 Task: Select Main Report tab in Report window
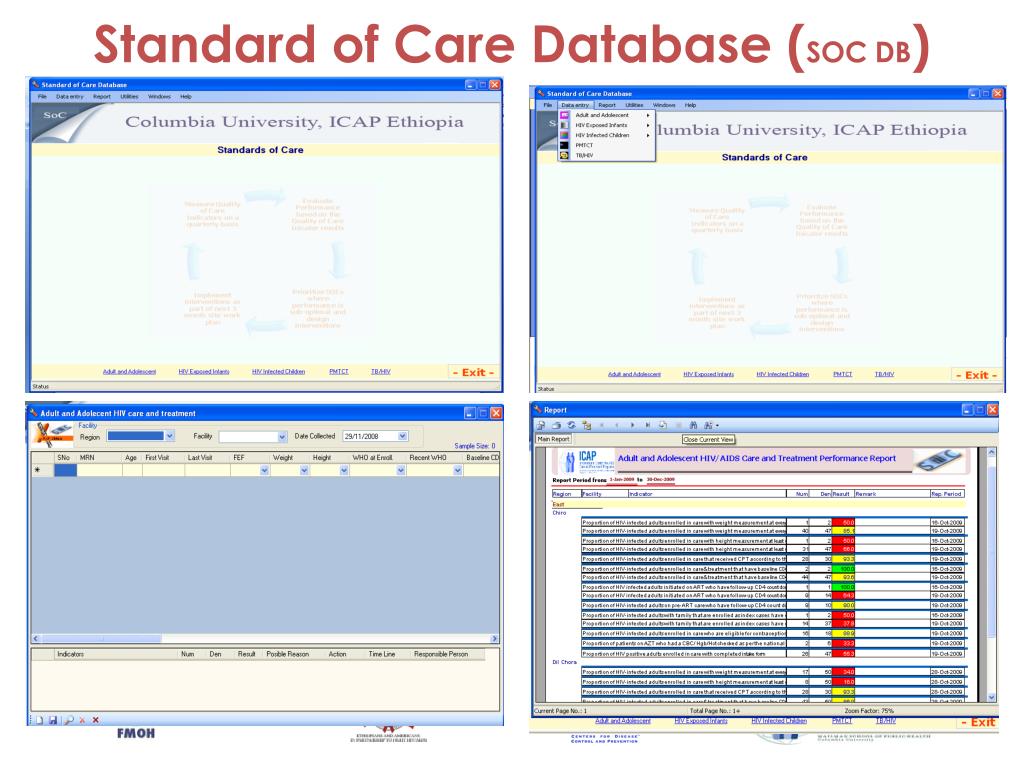(x=553, y=440)
